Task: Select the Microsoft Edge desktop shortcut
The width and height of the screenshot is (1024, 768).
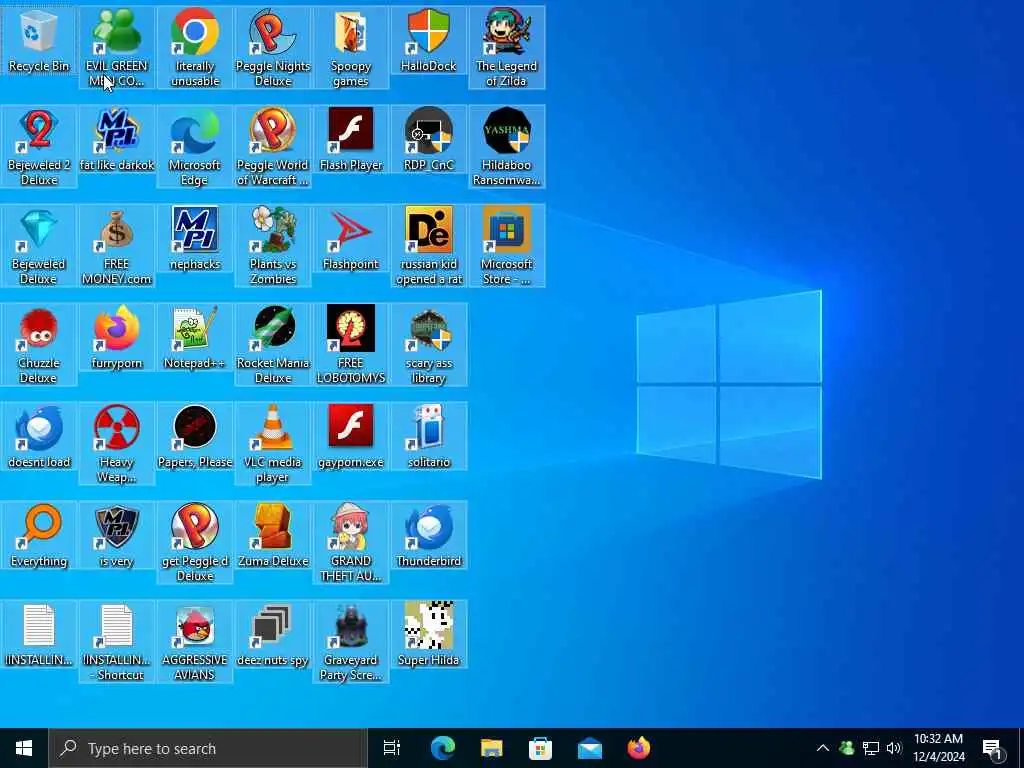Action: point(195,146)
